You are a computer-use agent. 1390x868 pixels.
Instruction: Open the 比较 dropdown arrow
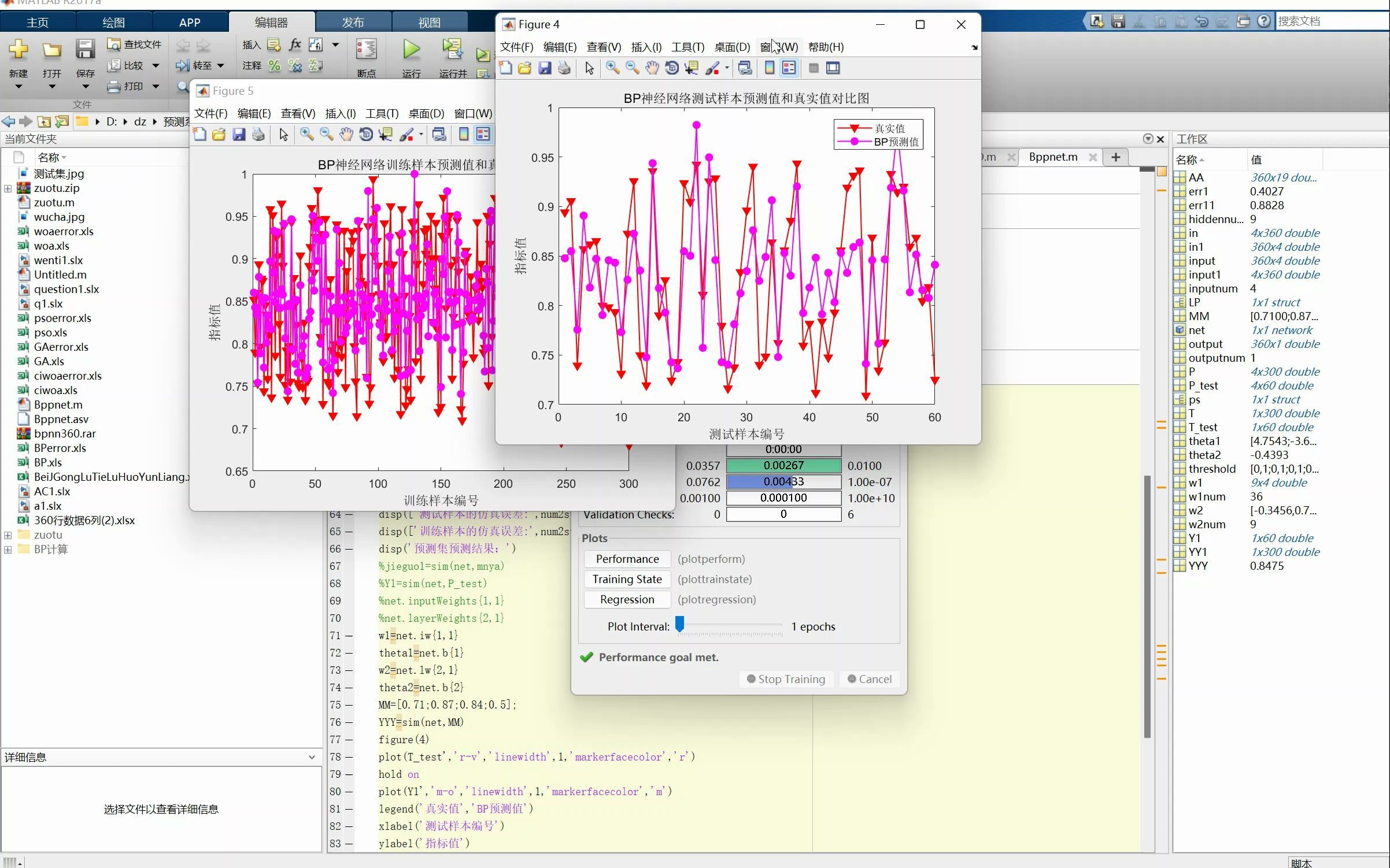156,66
